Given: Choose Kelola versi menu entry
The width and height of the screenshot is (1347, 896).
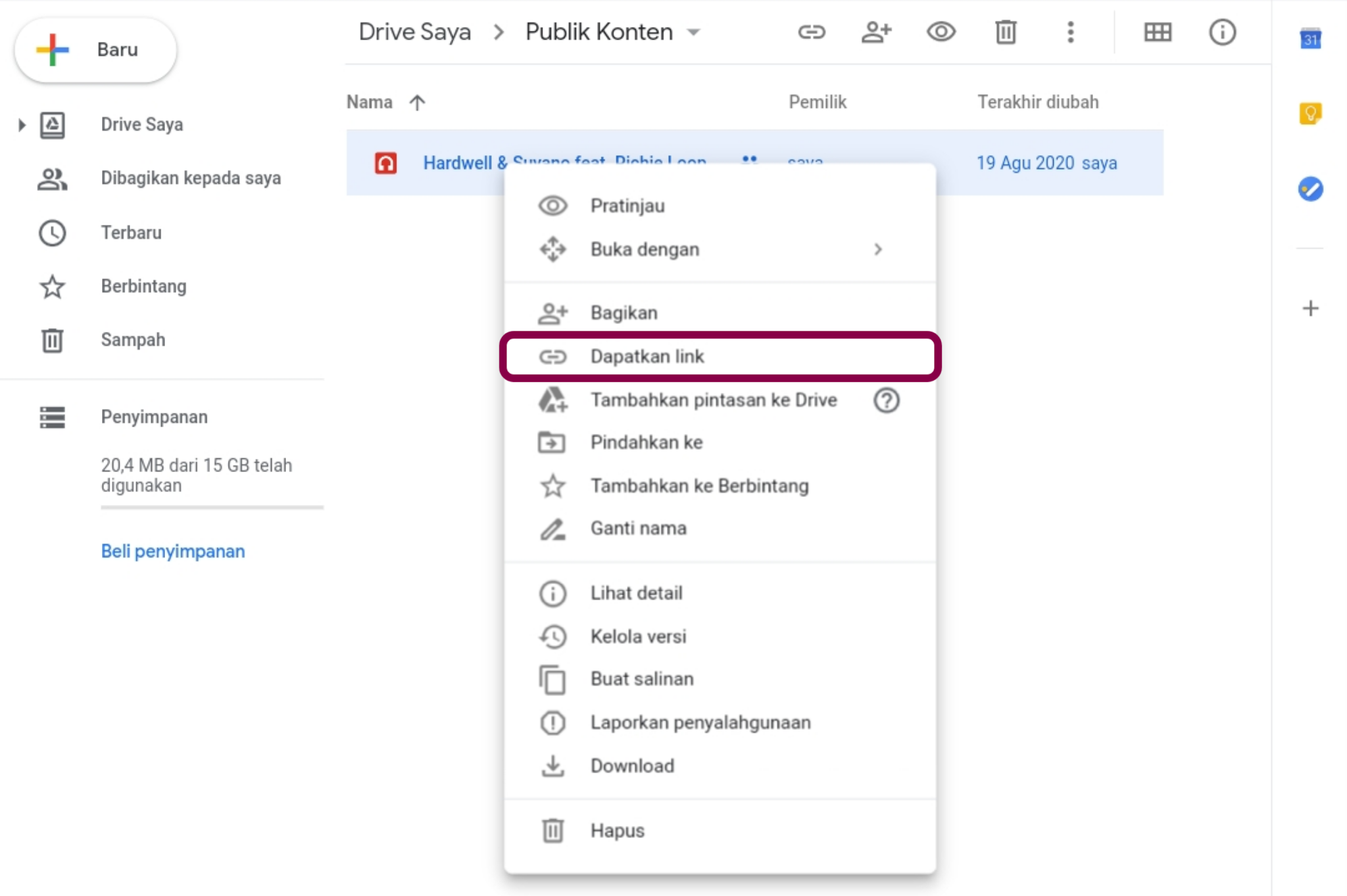Looking at the screenshot, I should click(720, 636).
